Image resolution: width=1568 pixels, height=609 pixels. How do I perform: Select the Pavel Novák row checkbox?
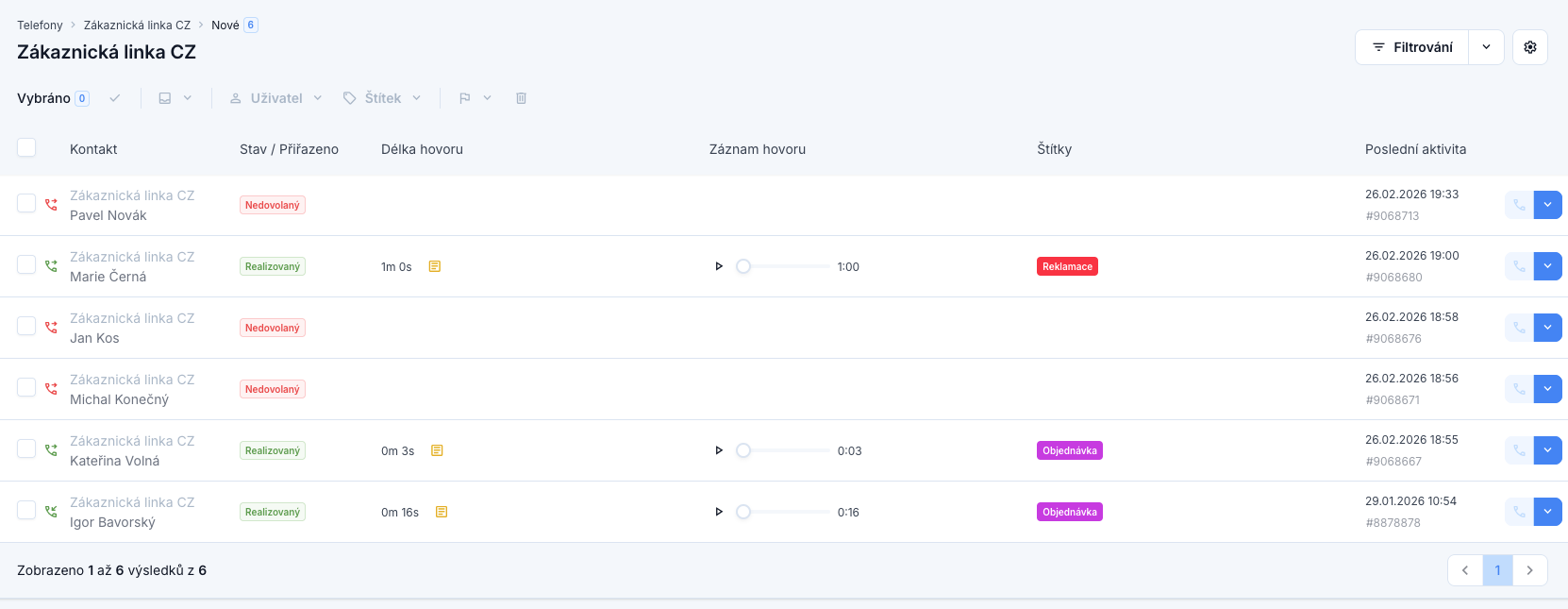coord(26,203)
